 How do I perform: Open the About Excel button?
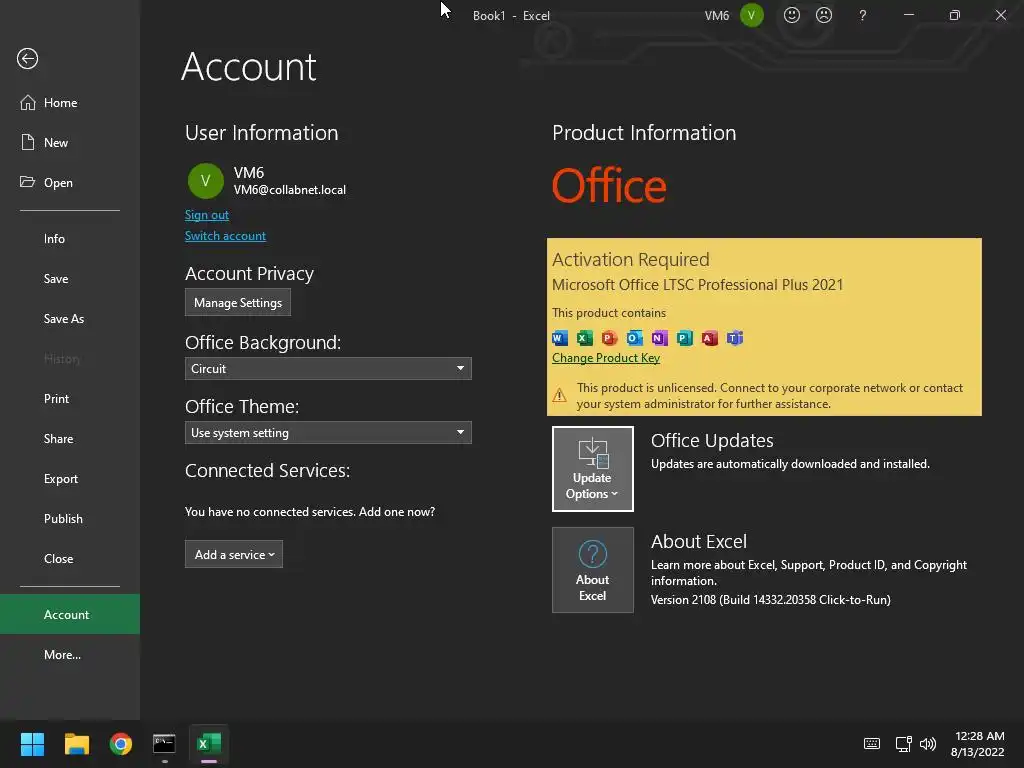click(592, 570)
